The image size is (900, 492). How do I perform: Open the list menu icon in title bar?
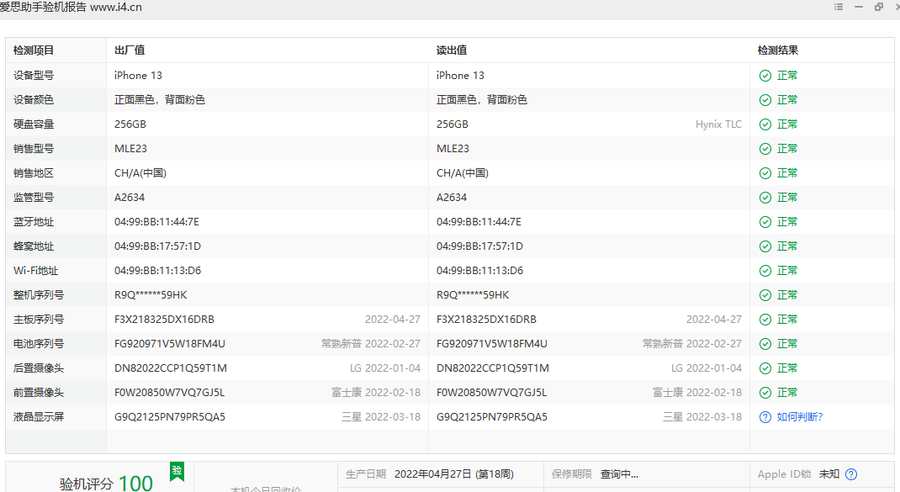pyautogui.click(x=839, y=7)
